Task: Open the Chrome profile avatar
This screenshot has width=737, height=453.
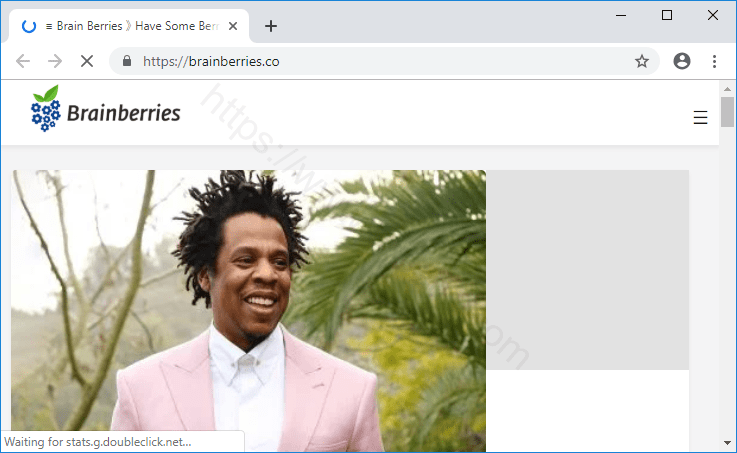Action: [x=682, y=61]
